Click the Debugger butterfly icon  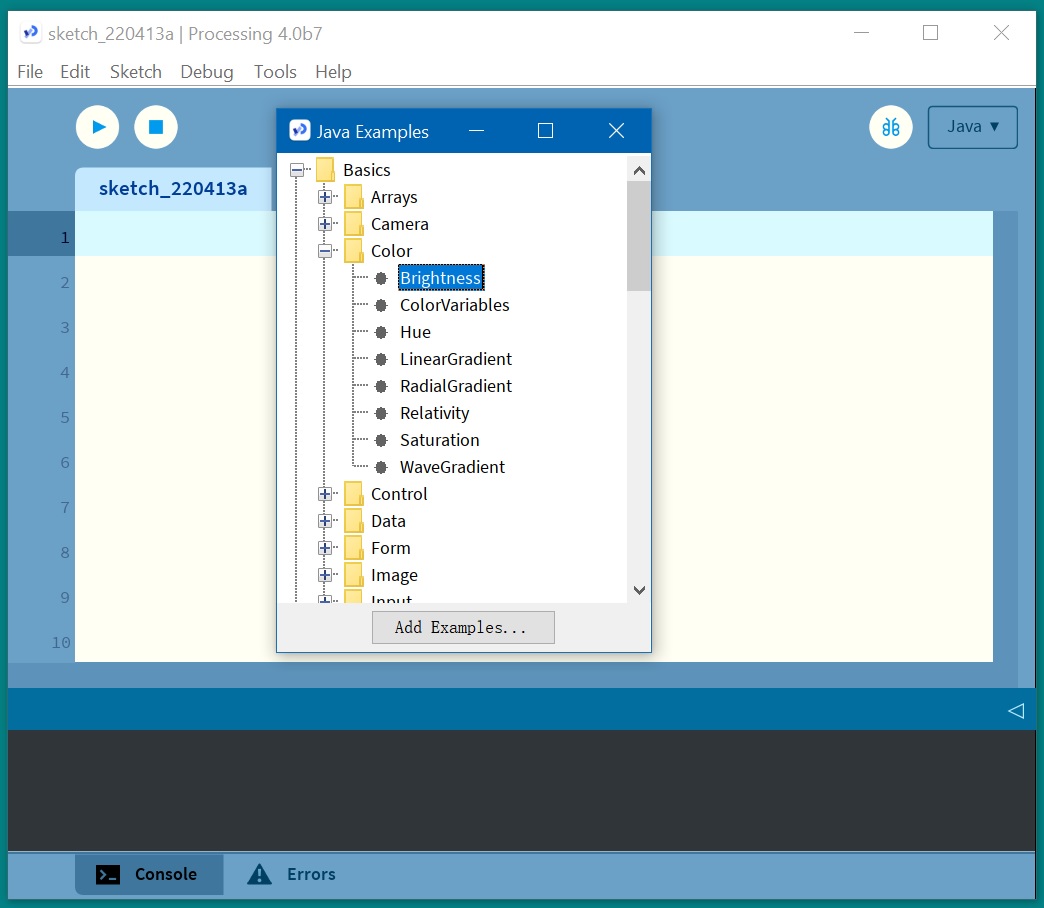point(890,127)
